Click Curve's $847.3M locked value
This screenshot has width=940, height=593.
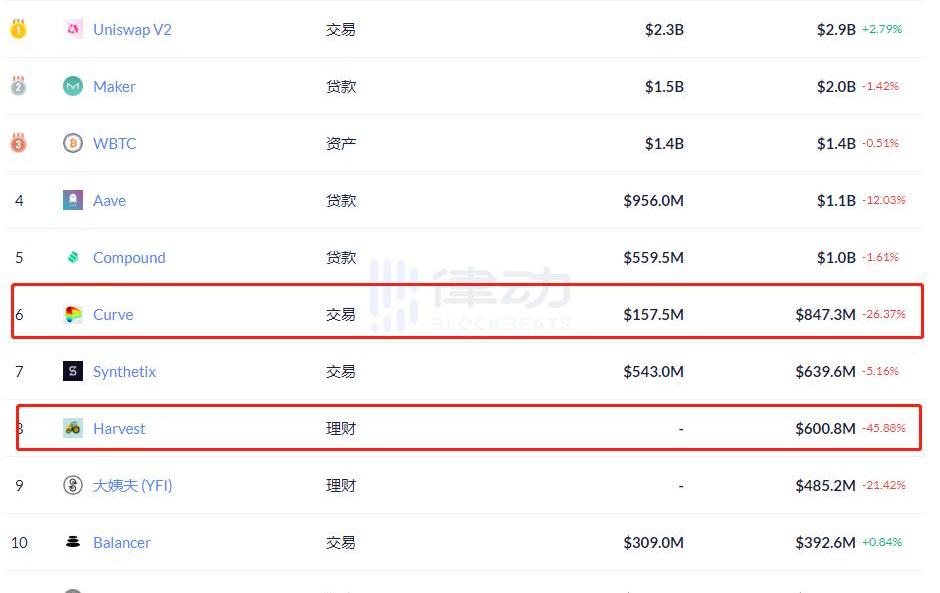tap(825, 315)
